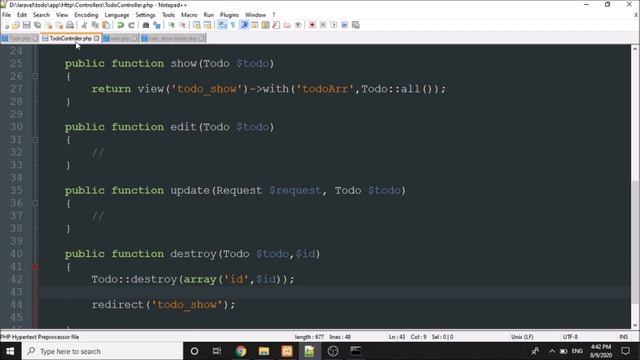Close current document using toolbar icon
This screenshot has height=360, width=640.
(x=49, y=25)
